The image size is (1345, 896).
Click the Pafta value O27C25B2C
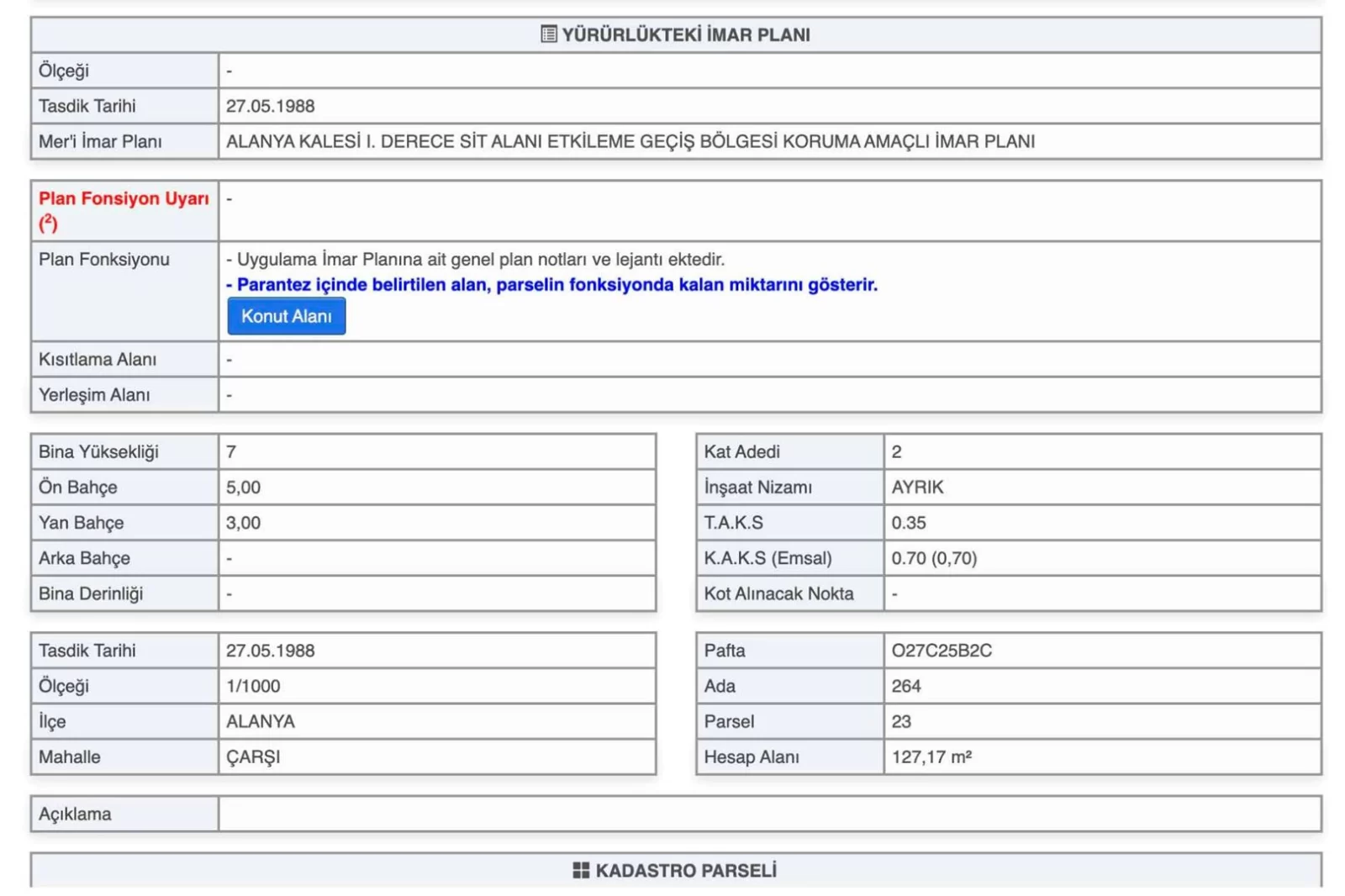(x=941, y=651)
